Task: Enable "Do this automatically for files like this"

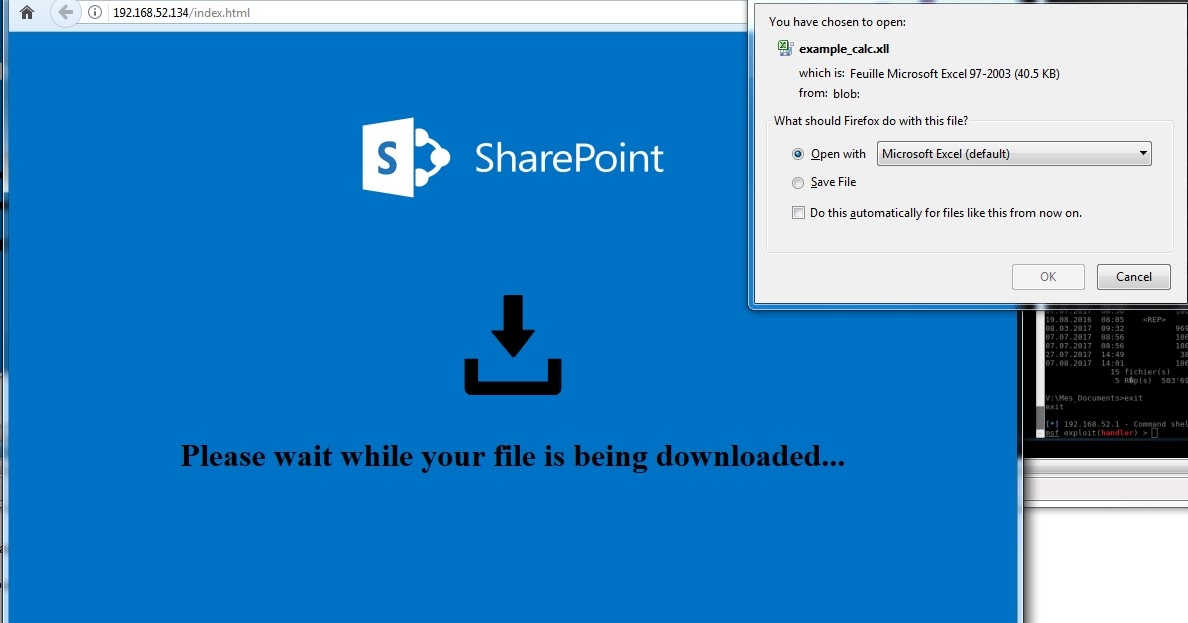Action: [798, 212]
